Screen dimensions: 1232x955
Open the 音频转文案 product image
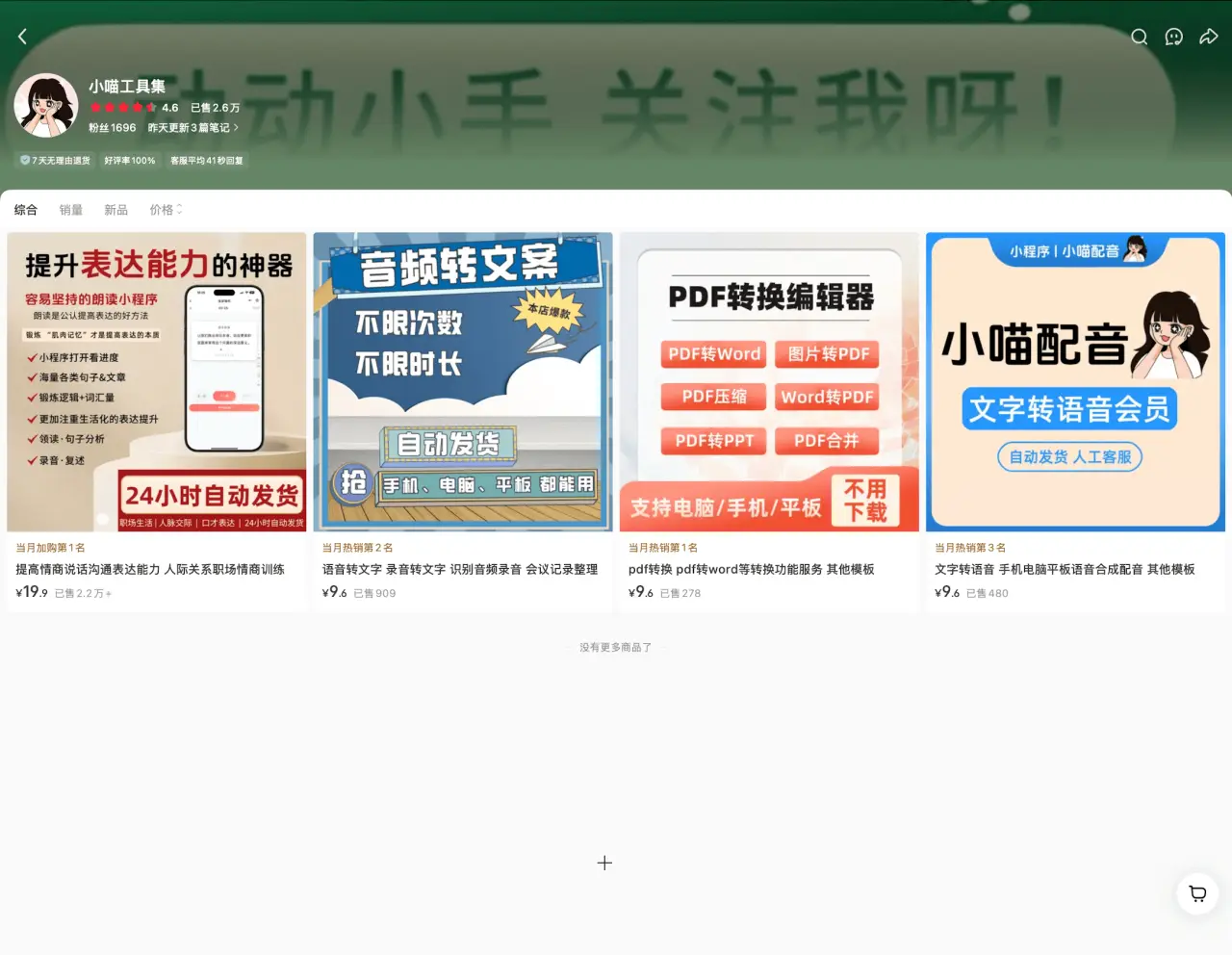click(463, 381)
